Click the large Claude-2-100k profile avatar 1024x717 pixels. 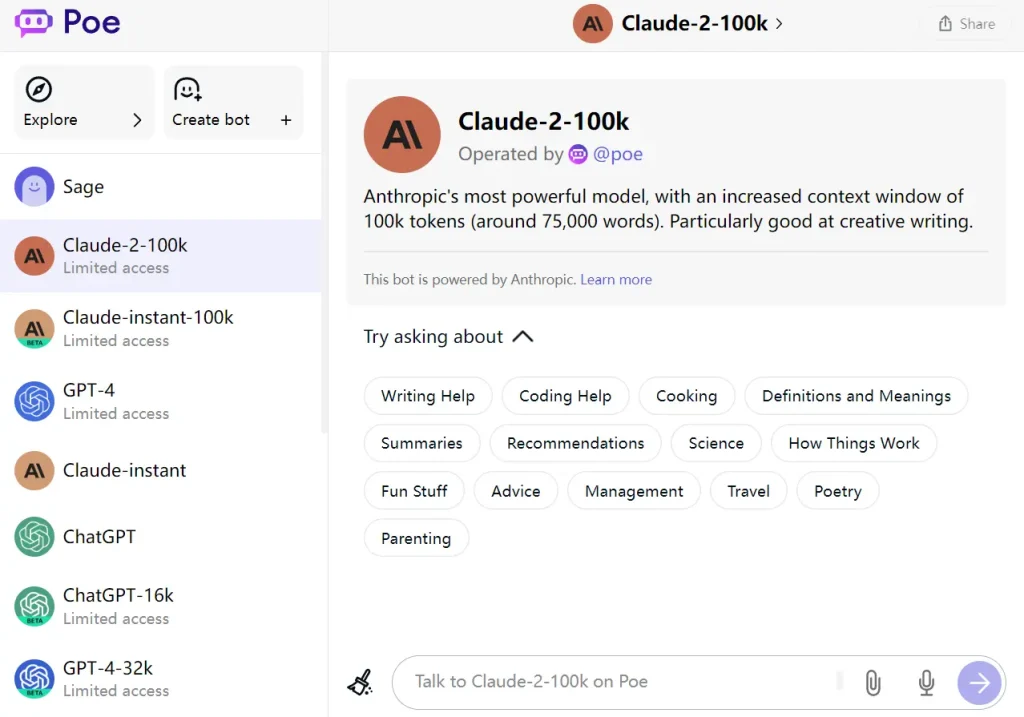[x=402, y=135]
